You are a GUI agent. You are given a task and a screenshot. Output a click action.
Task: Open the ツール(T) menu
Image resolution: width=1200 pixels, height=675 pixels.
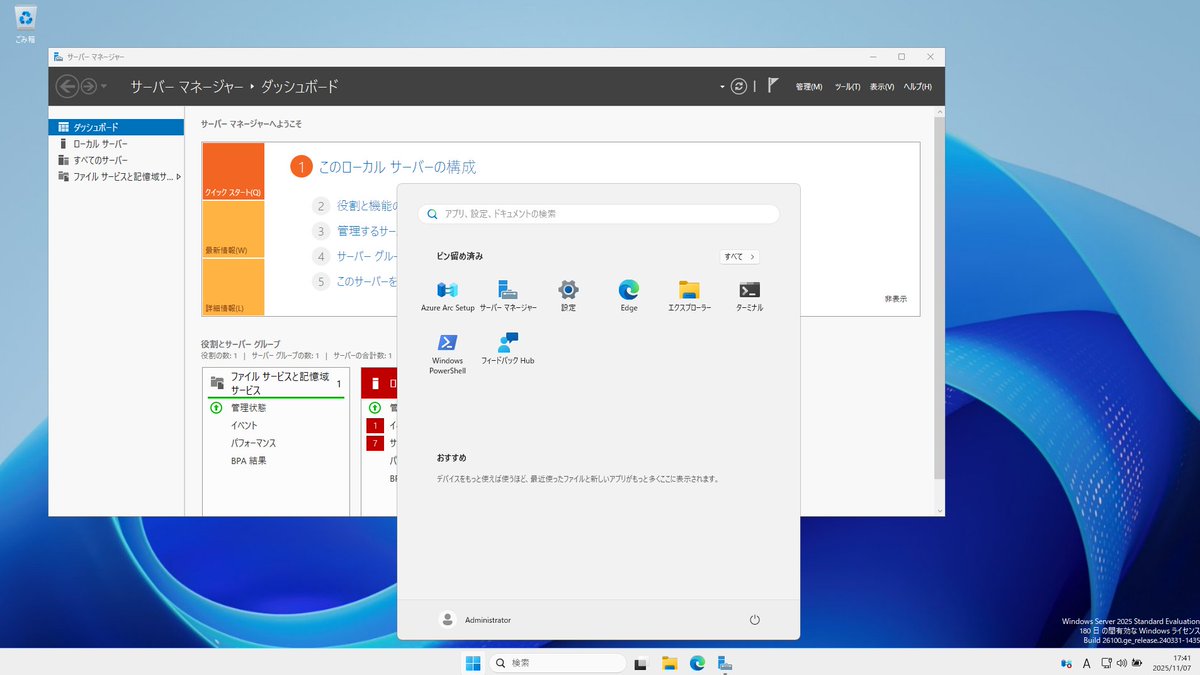[848, 86]
